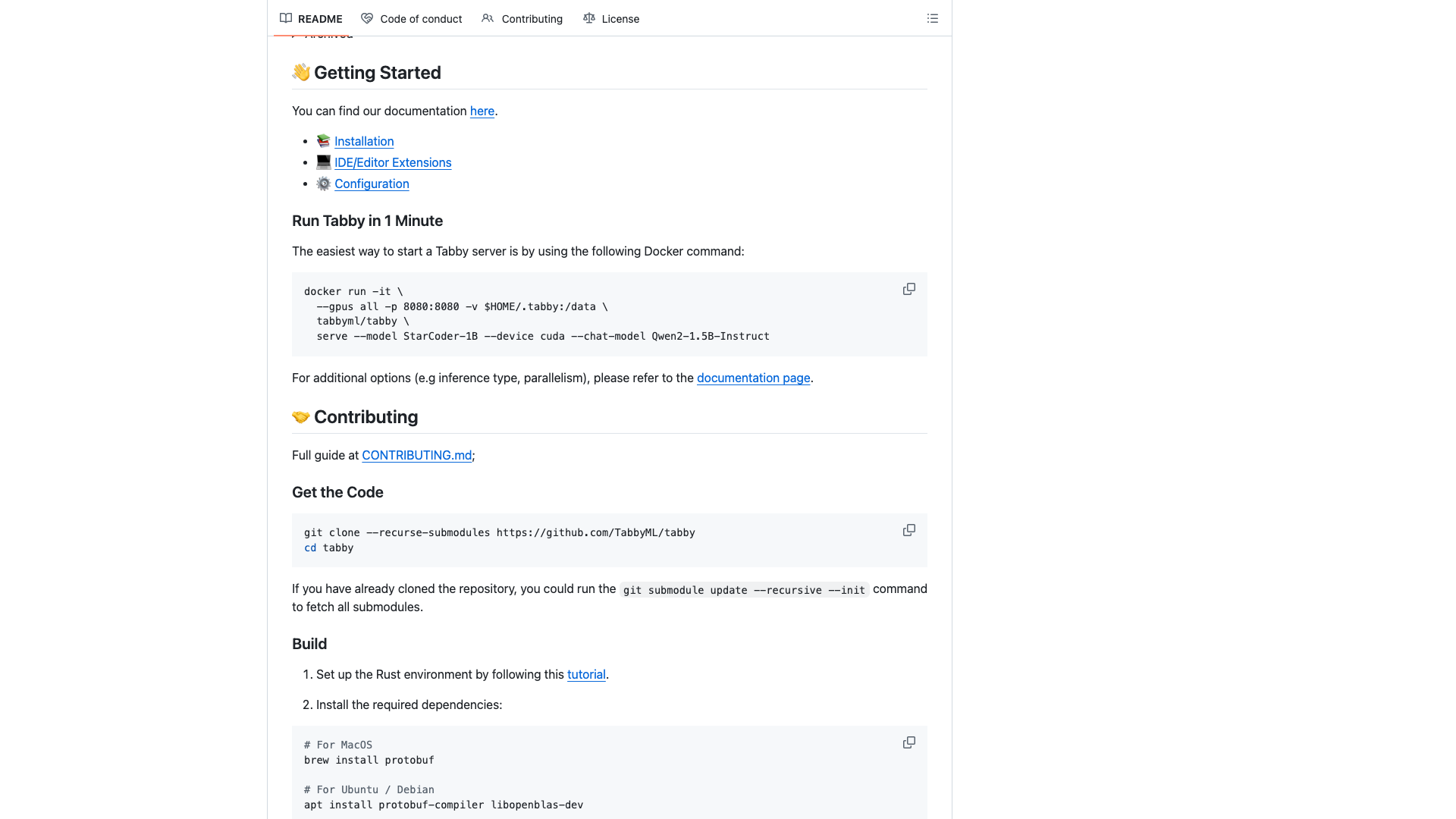Click the people icon beside Contributing
The image size is (1456, 819).
(x=488, y=18)
